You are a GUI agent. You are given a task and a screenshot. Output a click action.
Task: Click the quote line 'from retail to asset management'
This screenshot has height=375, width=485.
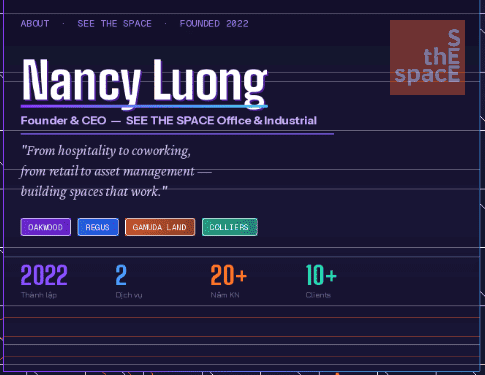[x=116, y=171]
